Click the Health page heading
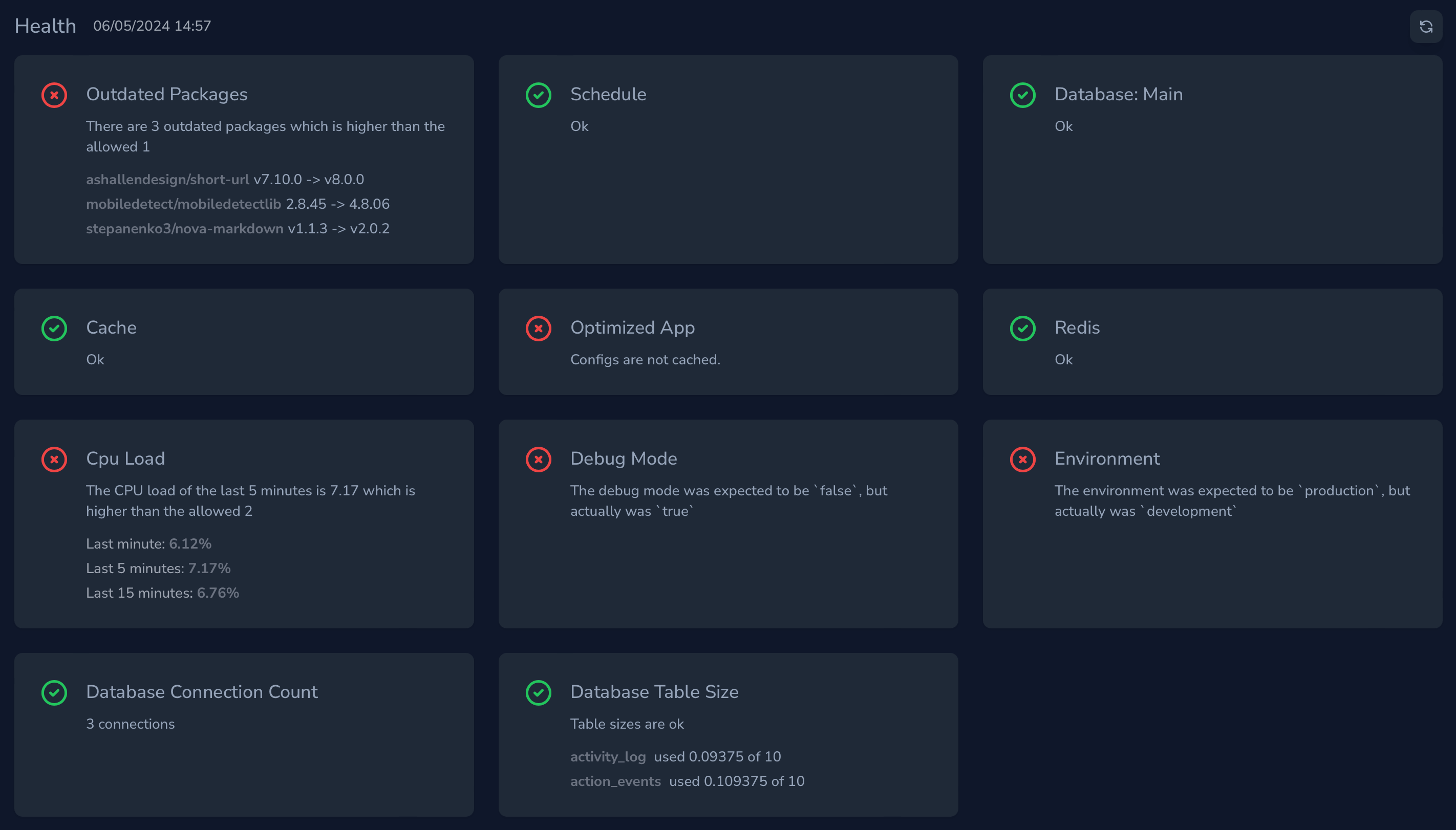1456x830 pixels. coord(45,26)
